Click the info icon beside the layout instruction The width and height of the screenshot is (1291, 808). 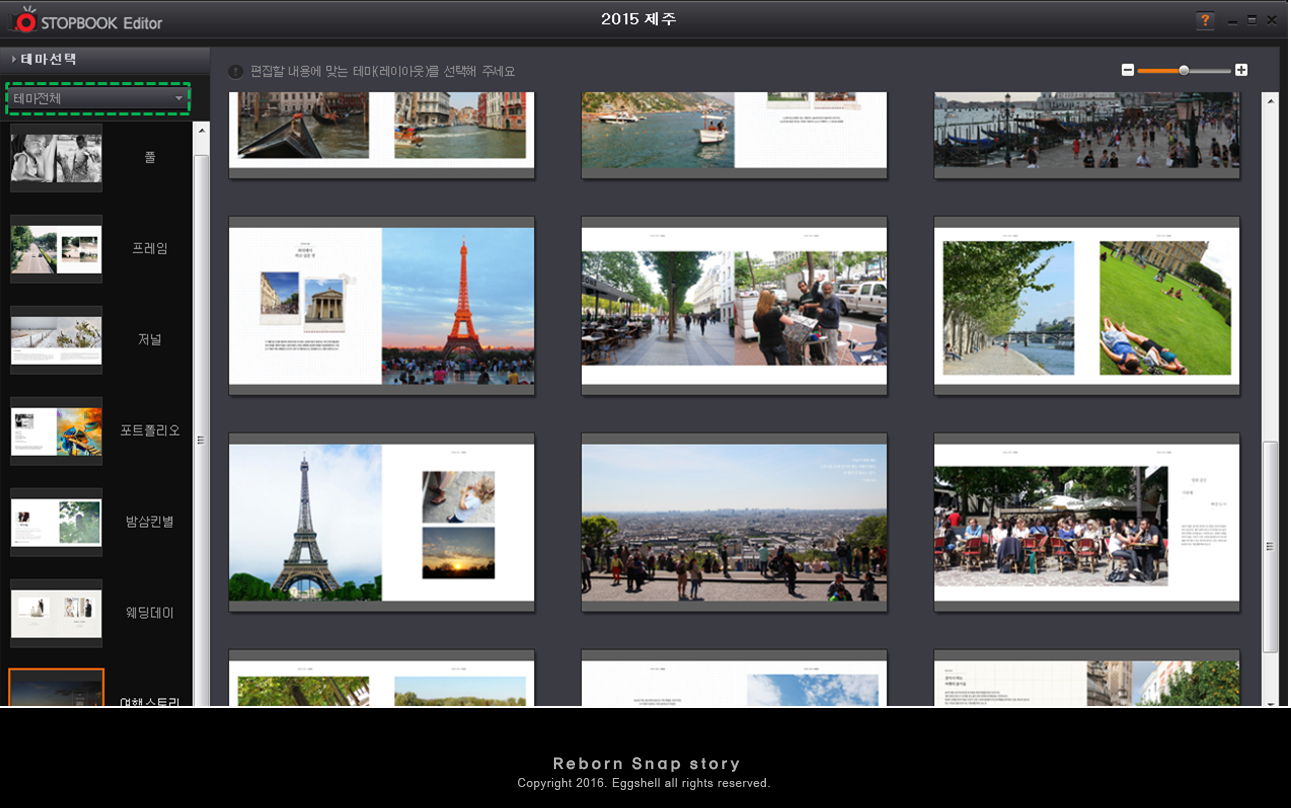[x=236, y=72]
